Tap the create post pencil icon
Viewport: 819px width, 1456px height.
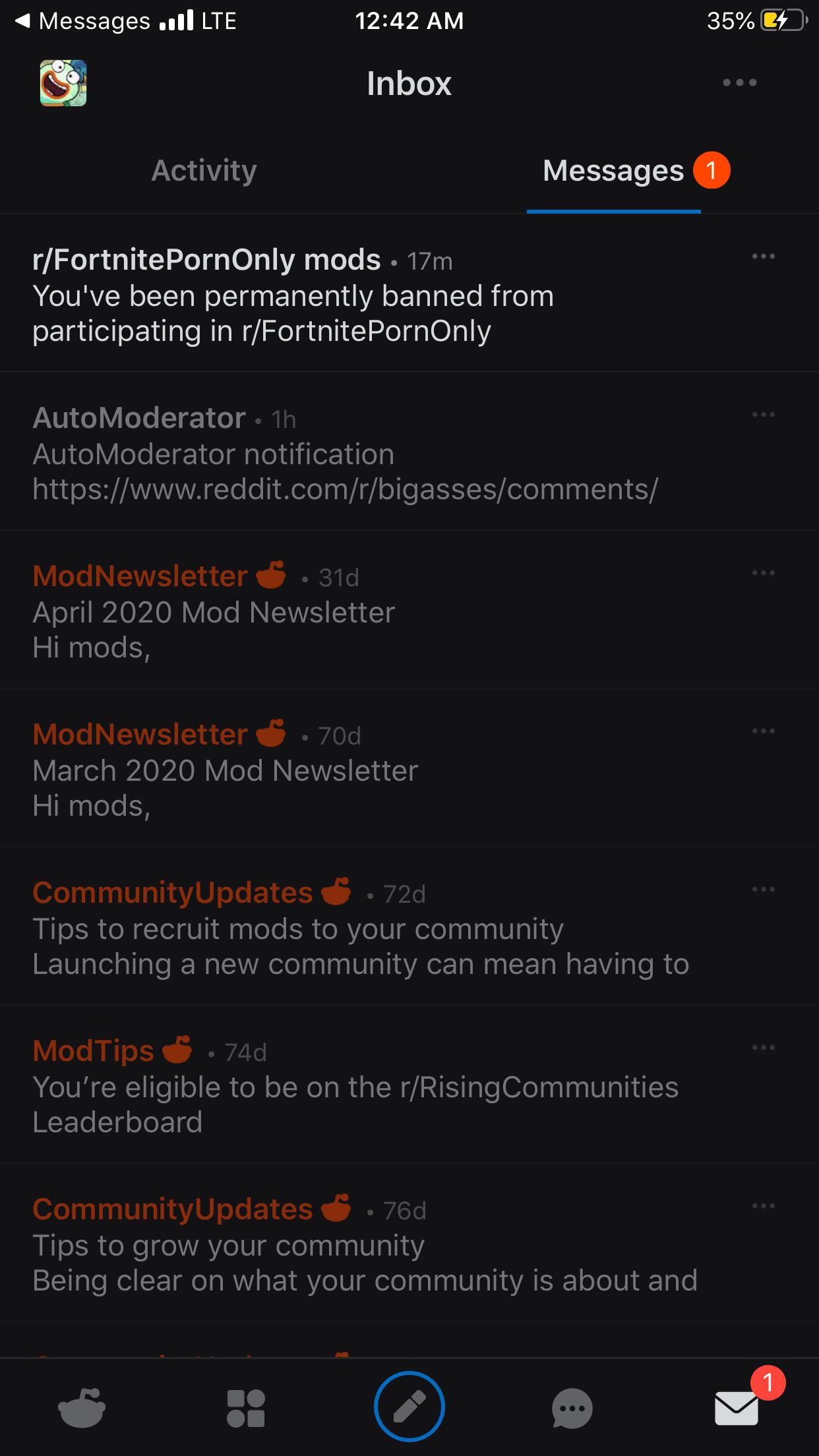409,1406
